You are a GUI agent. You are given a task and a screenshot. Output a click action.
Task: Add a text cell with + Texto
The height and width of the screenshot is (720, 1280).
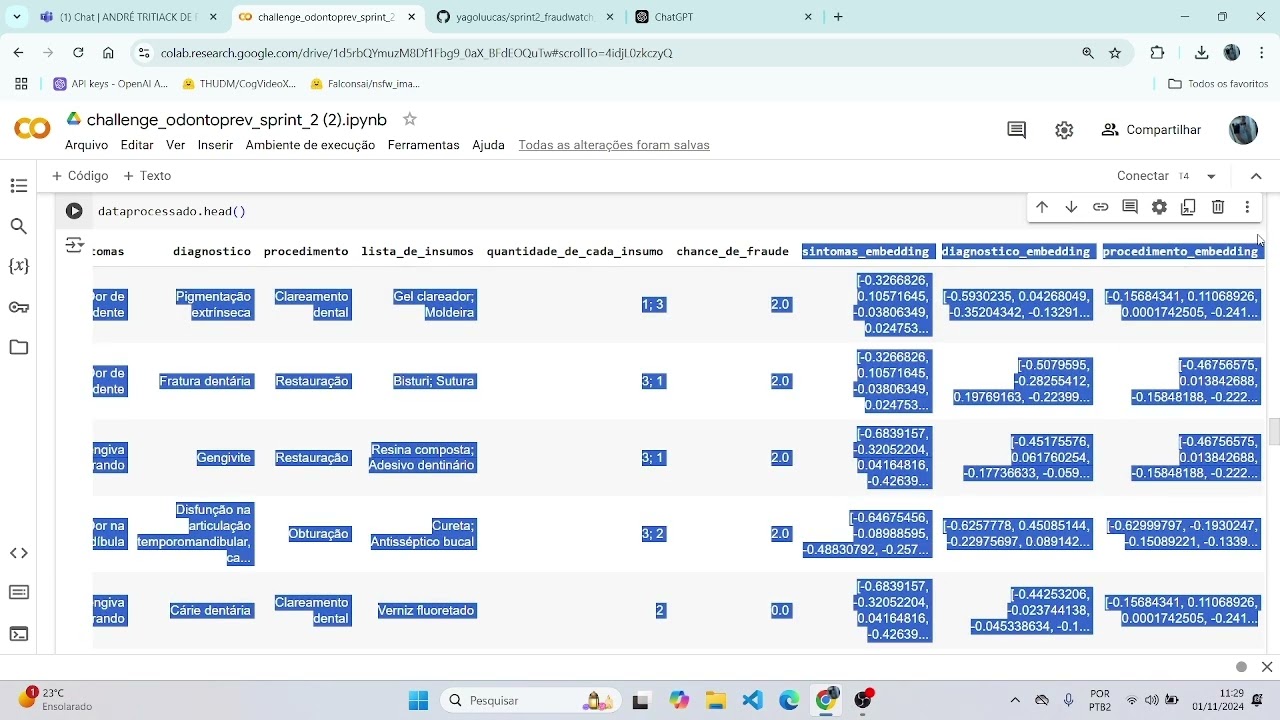[x=147, y=176]
